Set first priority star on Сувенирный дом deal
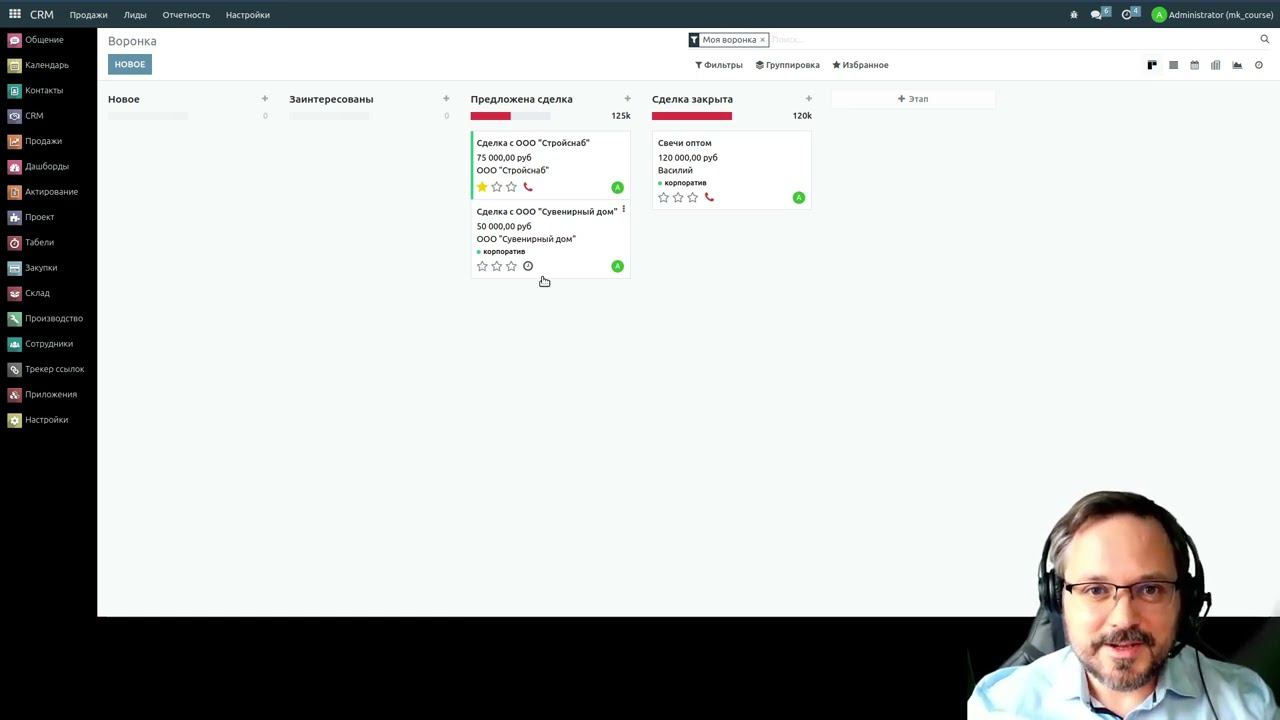This screenshot has width=1280, height=720. (x=482, y=266)
